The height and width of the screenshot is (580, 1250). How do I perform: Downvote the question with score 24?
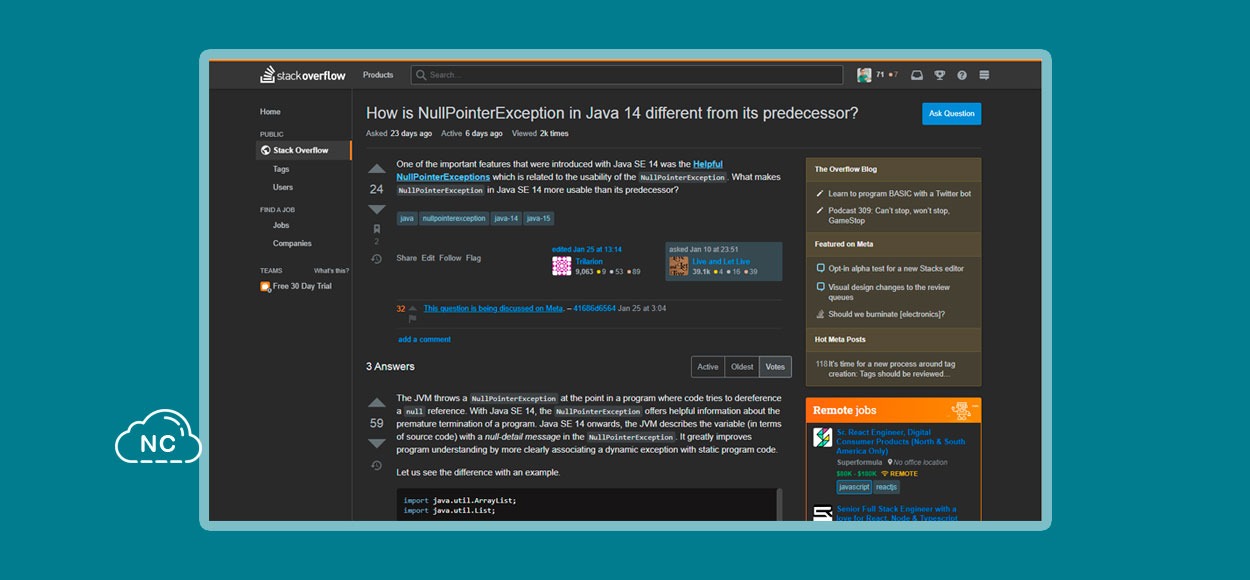pyautogui.click(x=376, y=209)
